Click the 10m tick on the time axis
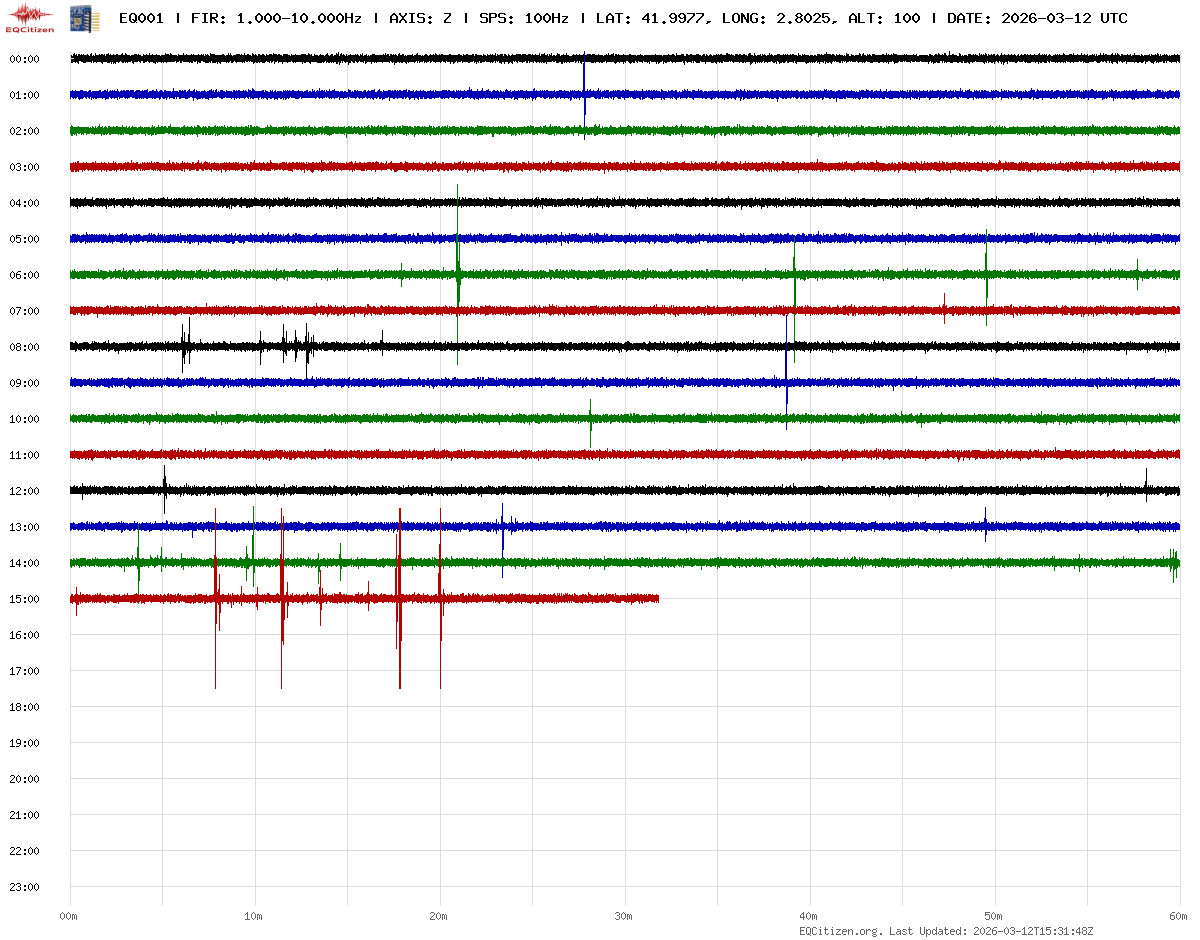The width and height of the screenshot is (1200, 940). (254, 916)
